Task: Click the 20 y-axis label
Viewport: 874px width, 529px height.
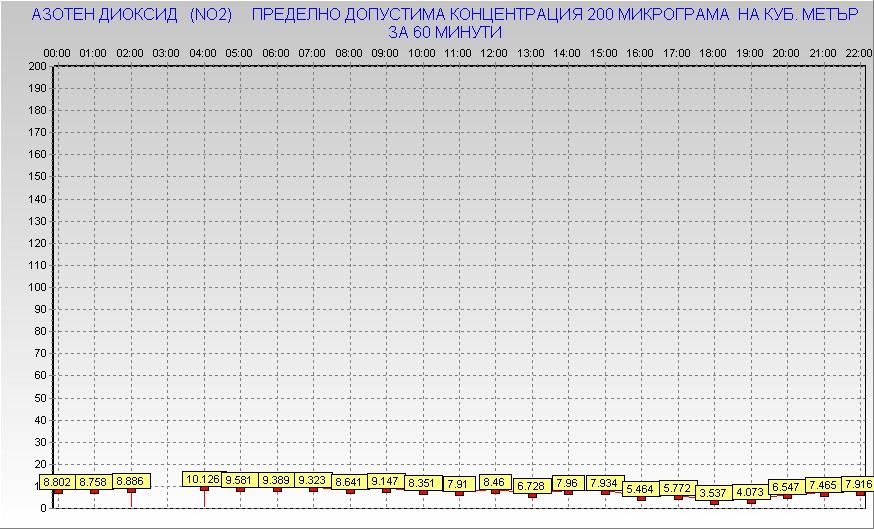Action: [x=42, y=464]
